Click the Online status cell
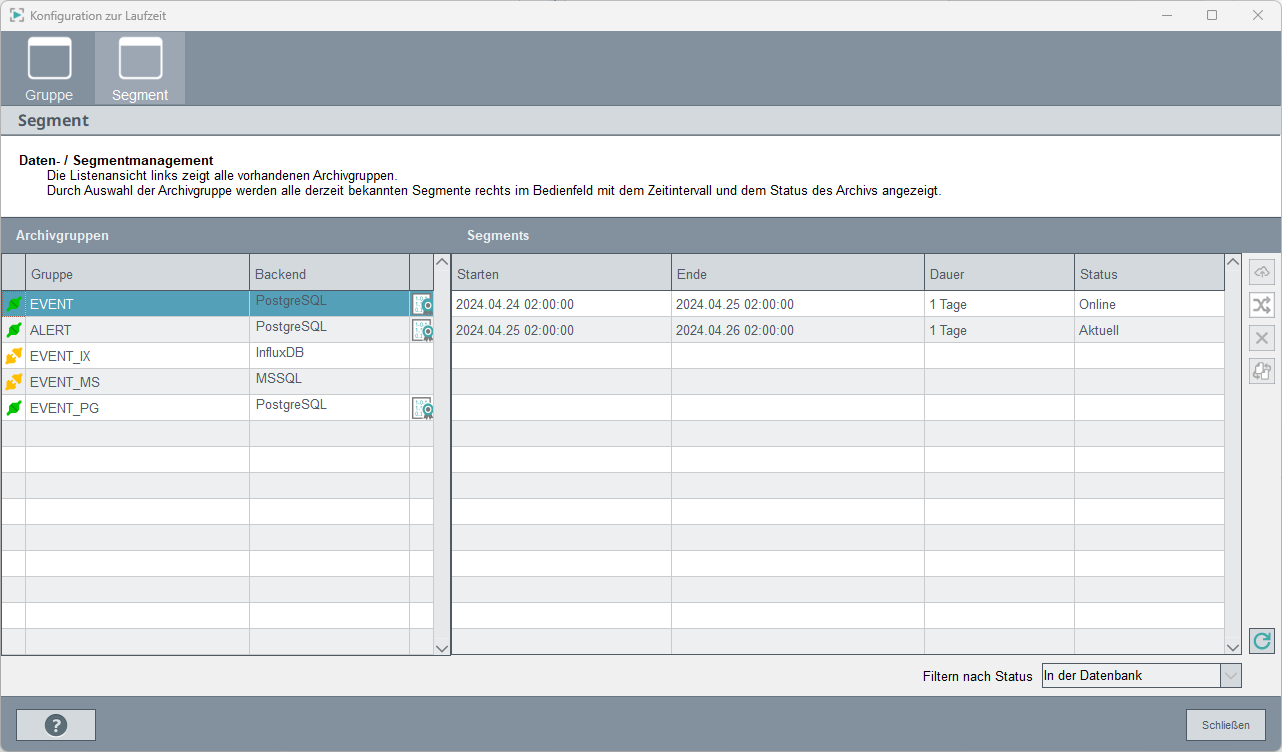 [x=1149, y=304]
